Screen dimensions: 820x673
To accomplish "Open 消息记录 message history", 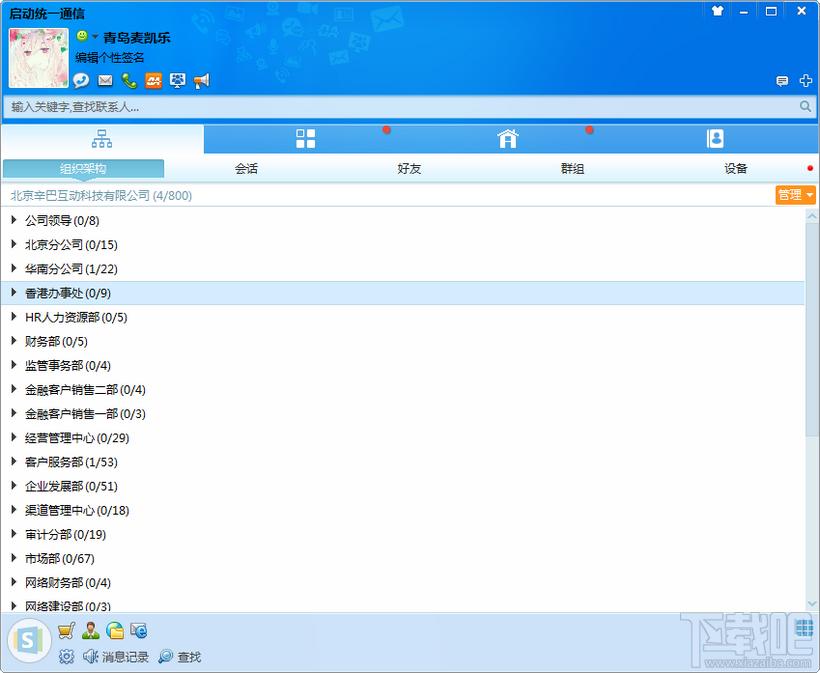I will coord(116,656).
